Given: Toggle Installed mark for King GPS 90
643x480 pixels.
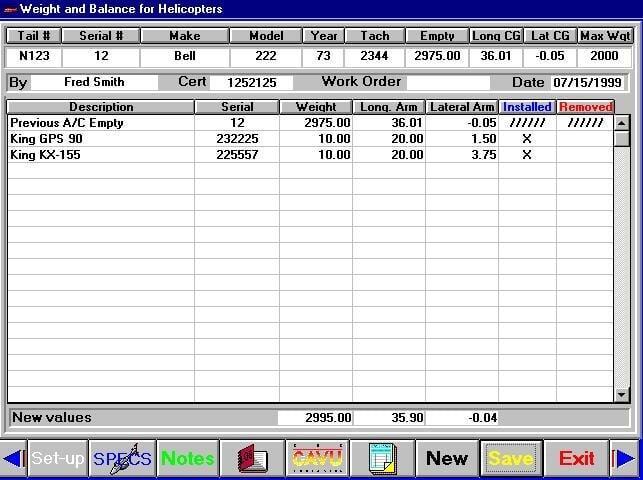Looking at the screenshot, I should pos(527,139).
